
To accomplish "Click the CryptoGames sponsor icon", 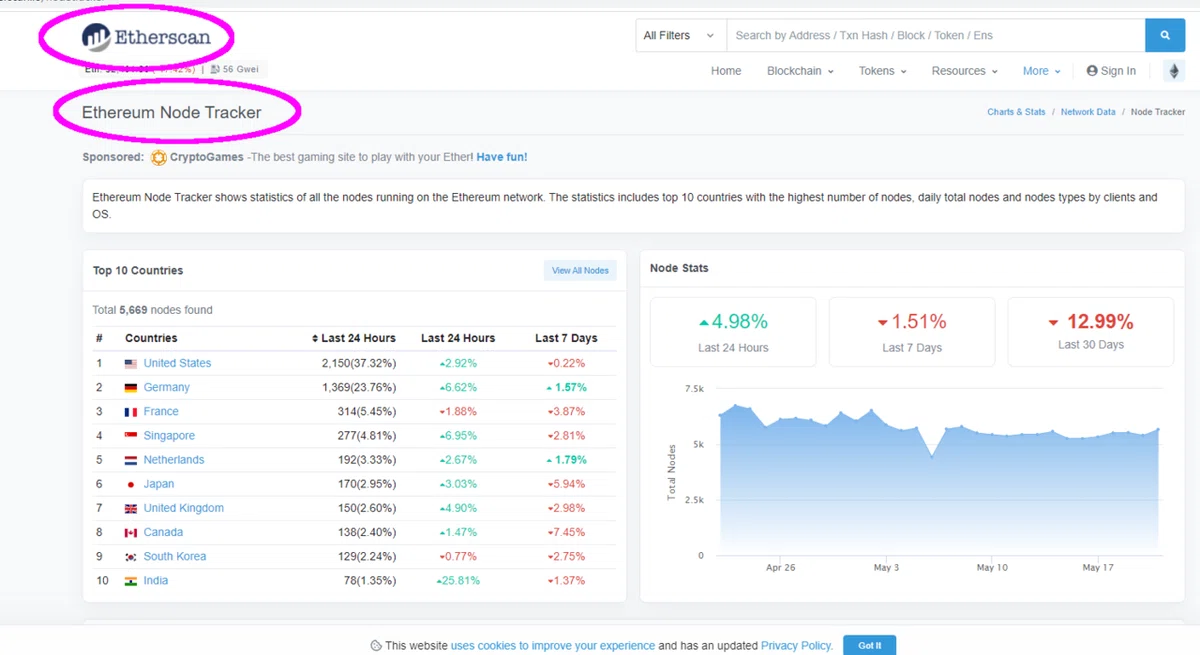I will [x=159, y=157].
